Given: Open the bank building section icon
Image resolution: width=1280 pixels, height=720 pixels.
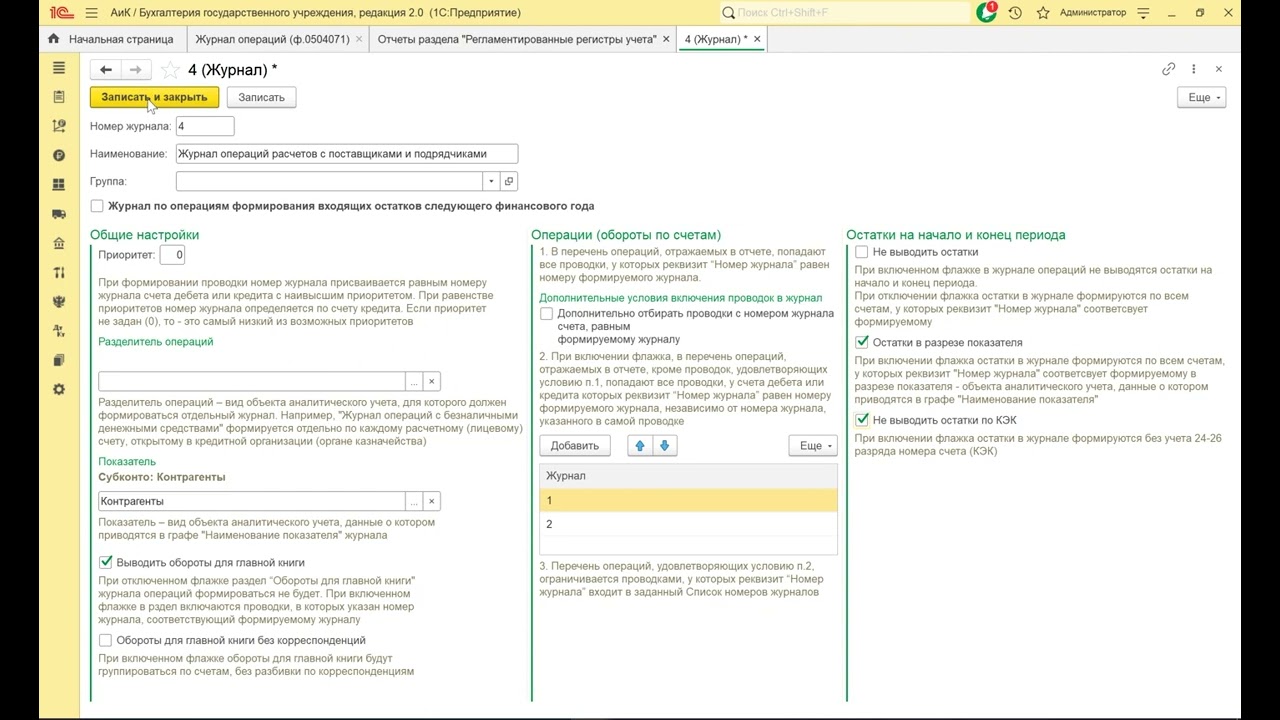Looking at the screenshot, I should tap(59, 243).
